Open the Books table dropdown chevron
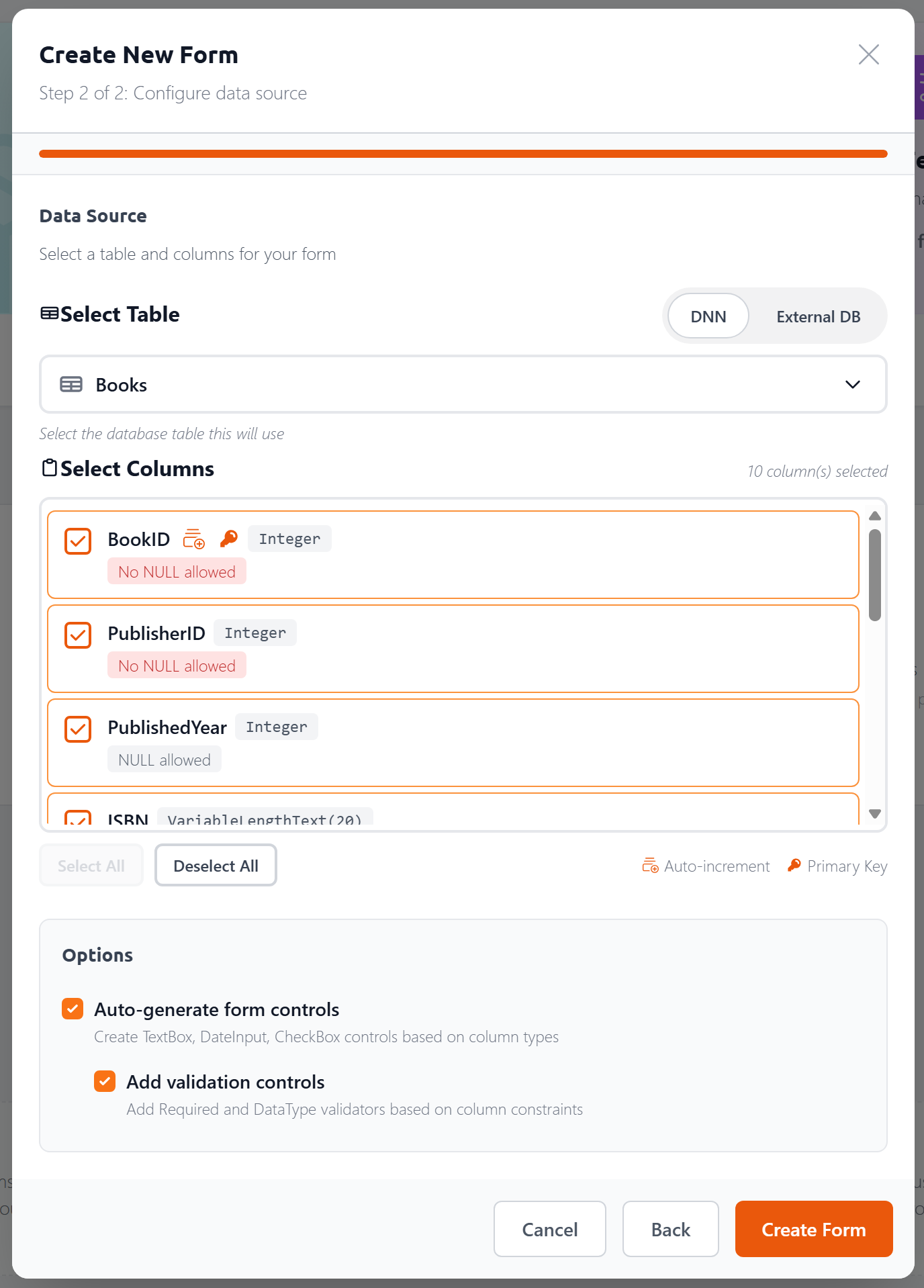The width and height of the screenshot is (924, 1288). (853, 385)
